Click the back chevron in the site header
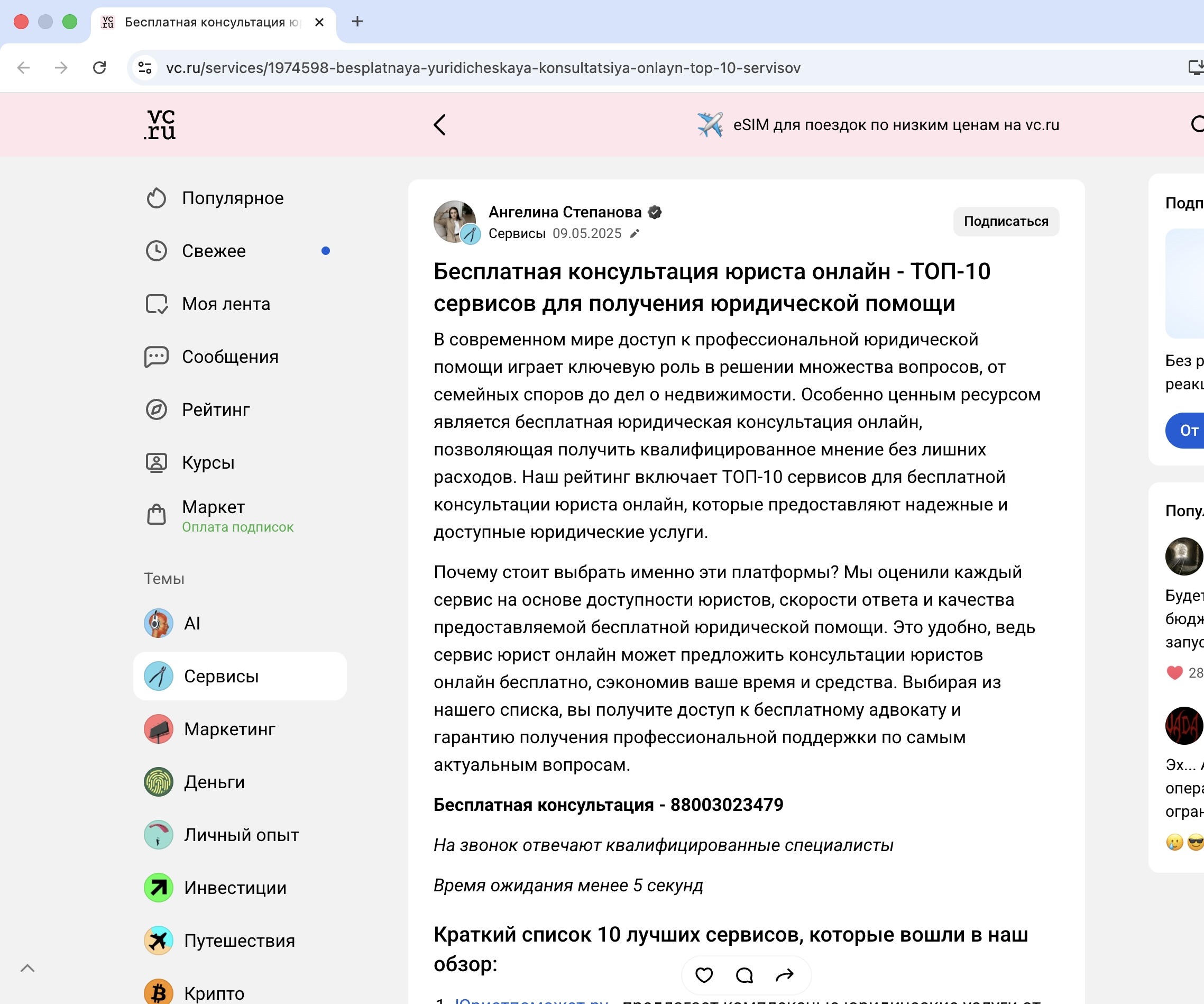This screenshot has height=1004, width=1204. (x=440, y=124)
